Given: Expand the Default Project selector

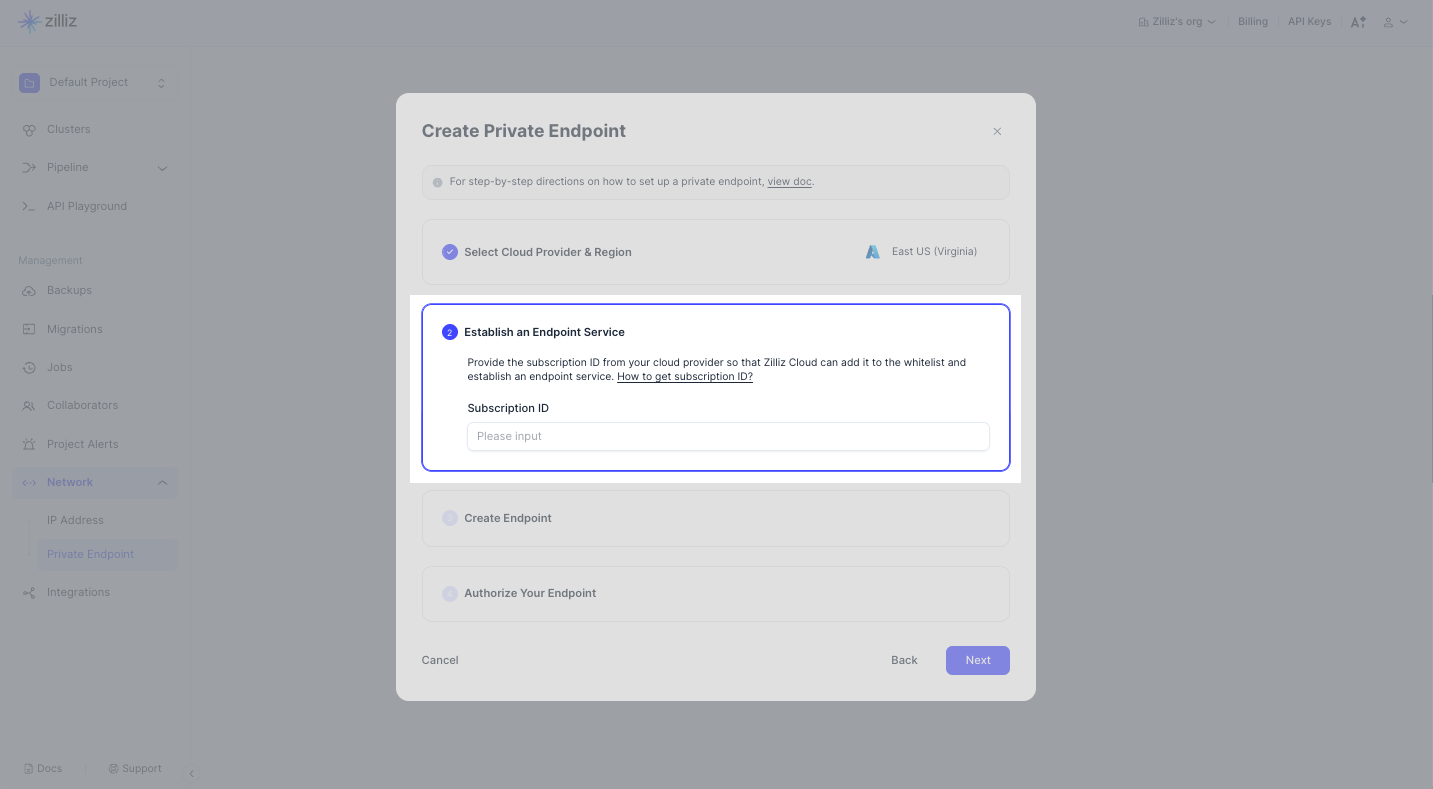Looking at the screenshot, I should (x=161, y=83).
